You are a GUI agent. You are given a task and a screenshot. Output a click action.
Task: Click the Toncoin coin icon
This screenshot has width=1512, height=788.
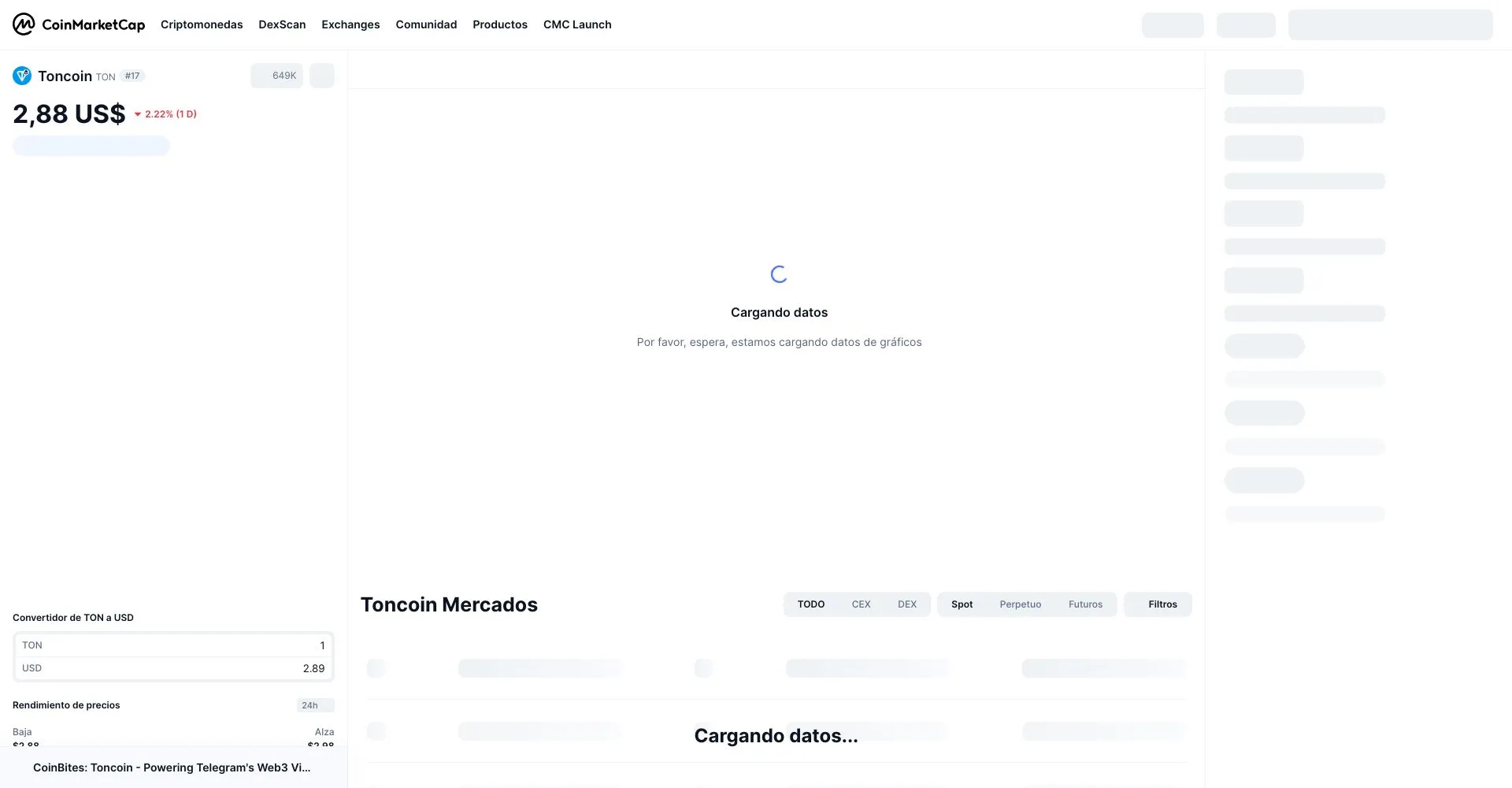[x=22, y=76]
